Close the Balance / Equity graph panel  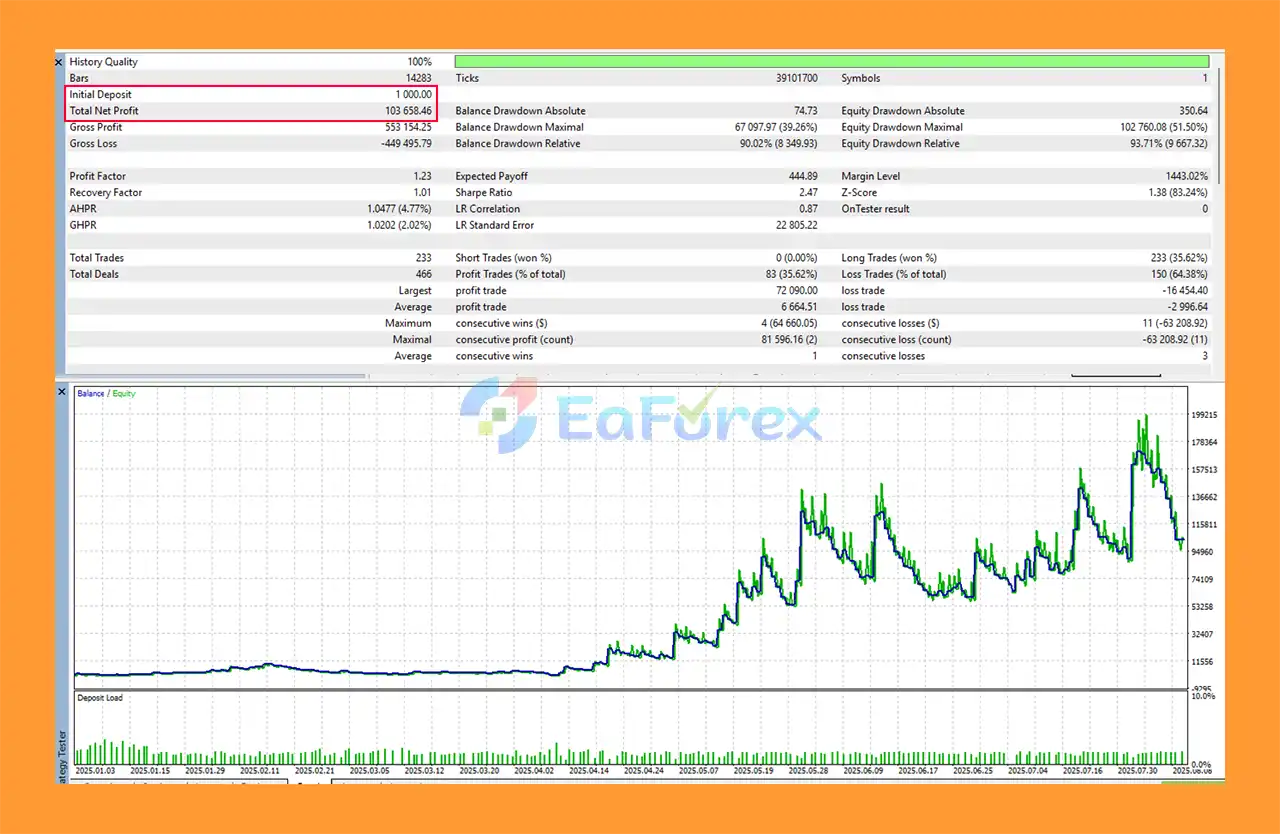point(60,392)
